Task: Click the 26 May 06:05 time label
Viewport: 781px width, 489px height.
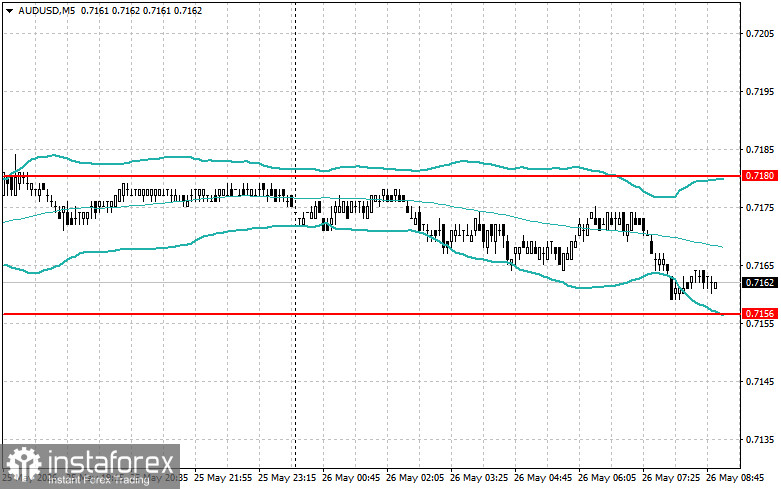Action: coord(607,478)
